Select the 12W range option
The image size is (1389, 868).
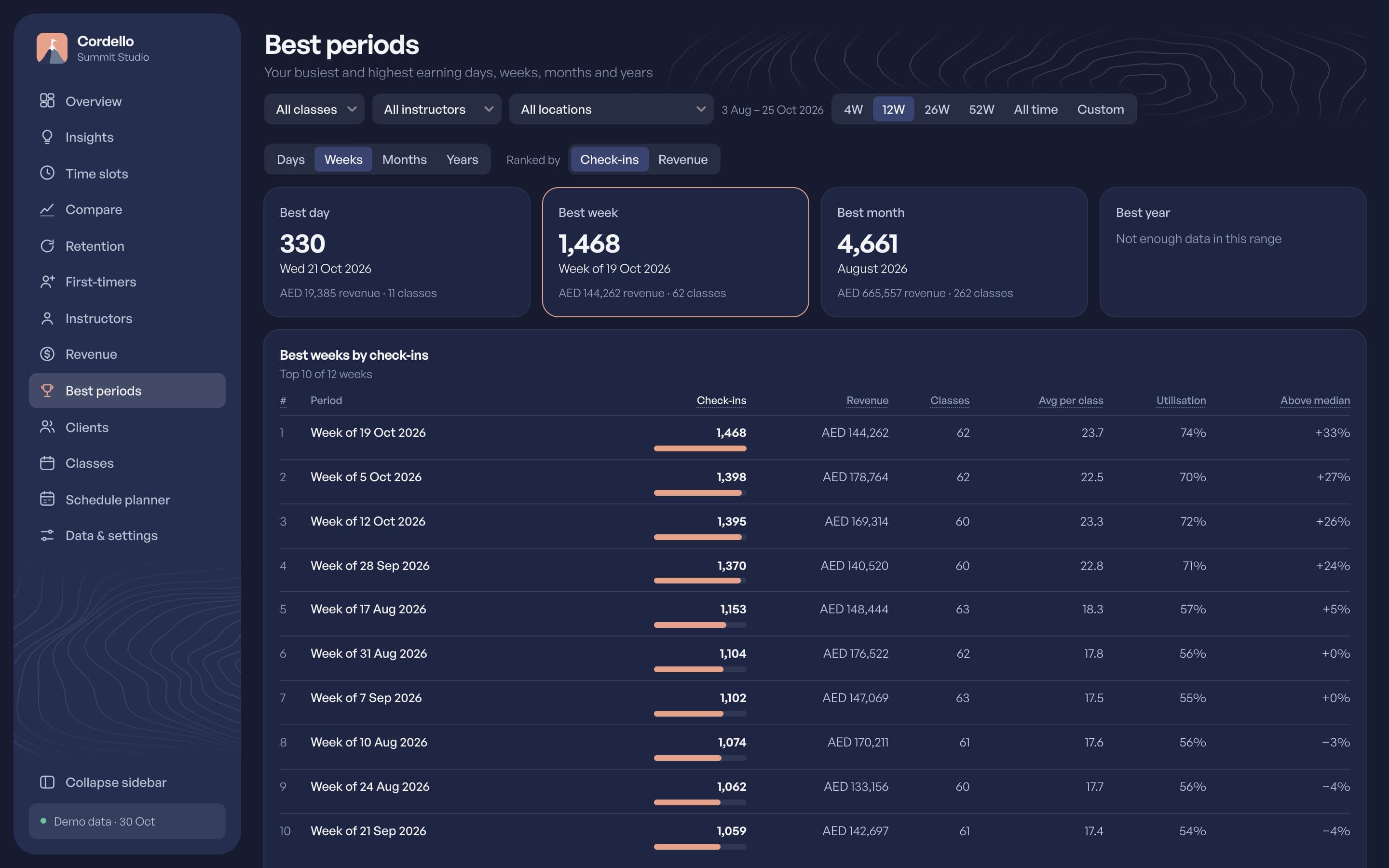point(893,109)
